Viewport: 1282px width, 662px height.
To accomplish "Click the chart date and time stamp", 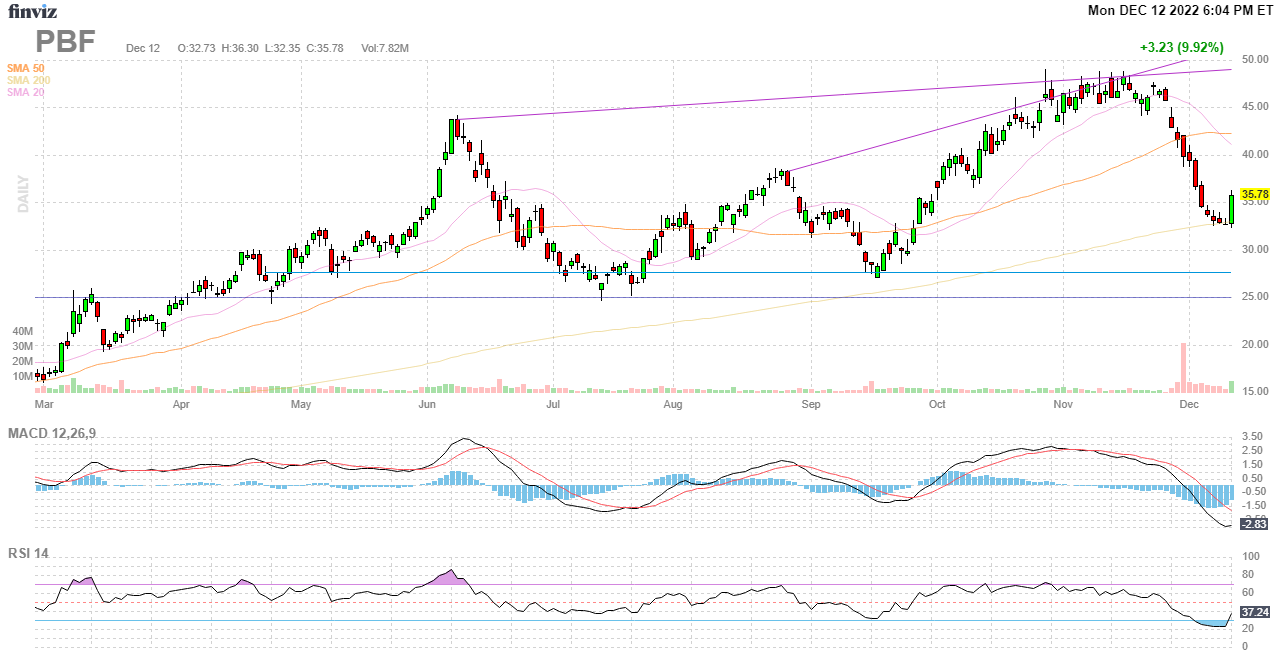I will (x=1180, y=11).
